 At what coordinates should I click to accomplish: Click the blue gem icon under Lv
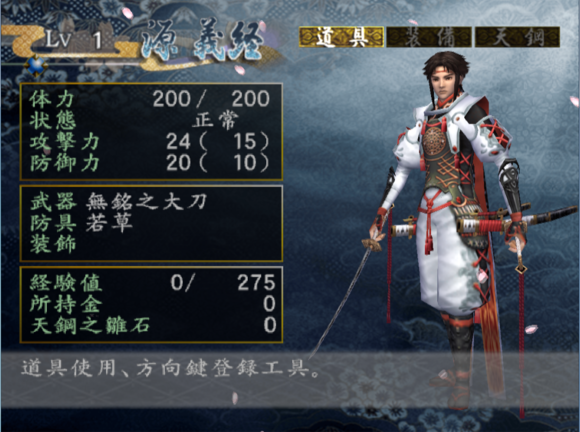pos(36,65)
